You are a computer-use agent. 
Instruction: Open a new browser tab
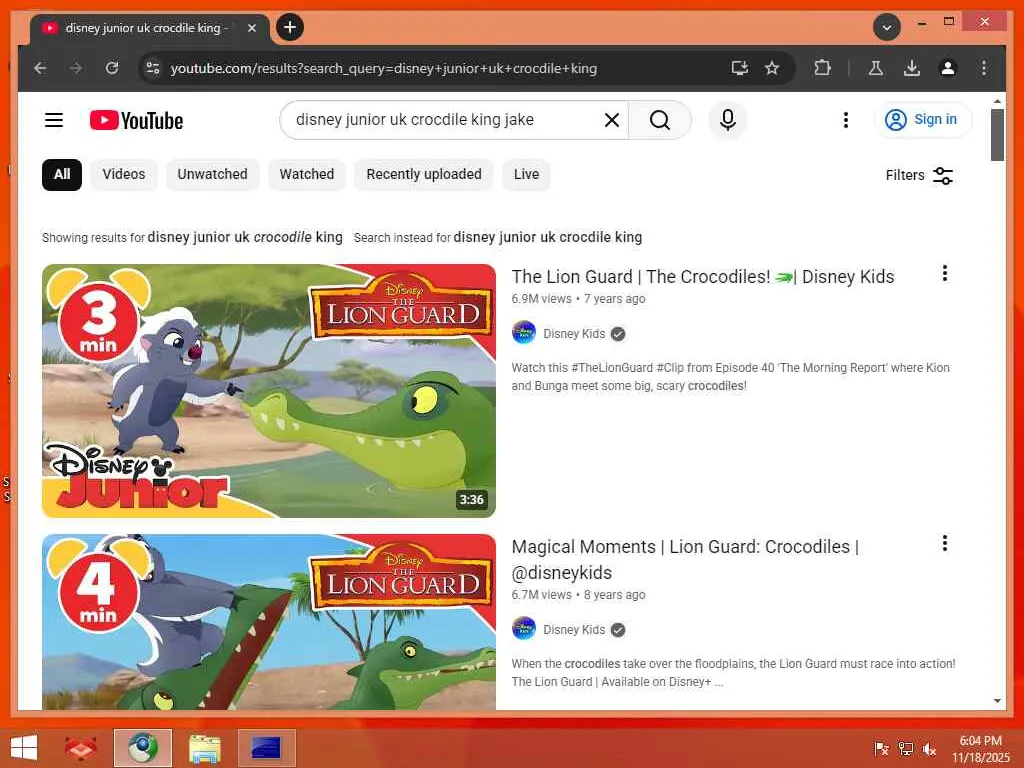click(290, 27)
